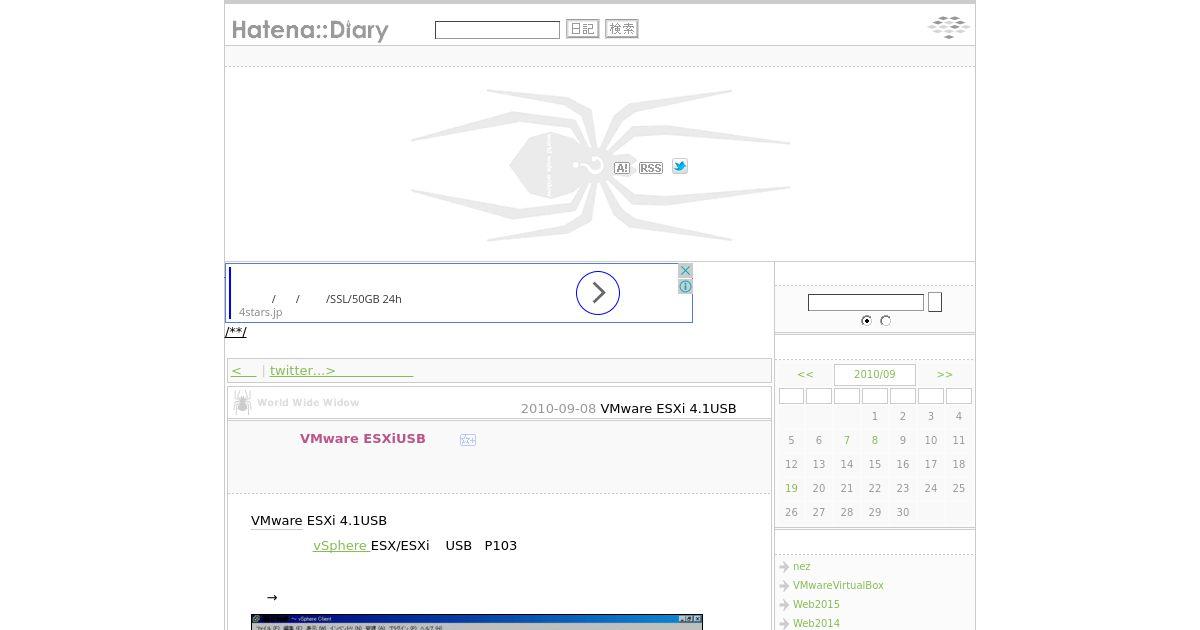Click arrow bullet icon beside VMwareVirtualBox
This screenshot has width=1200, height=630.
[x=784, y=586]
